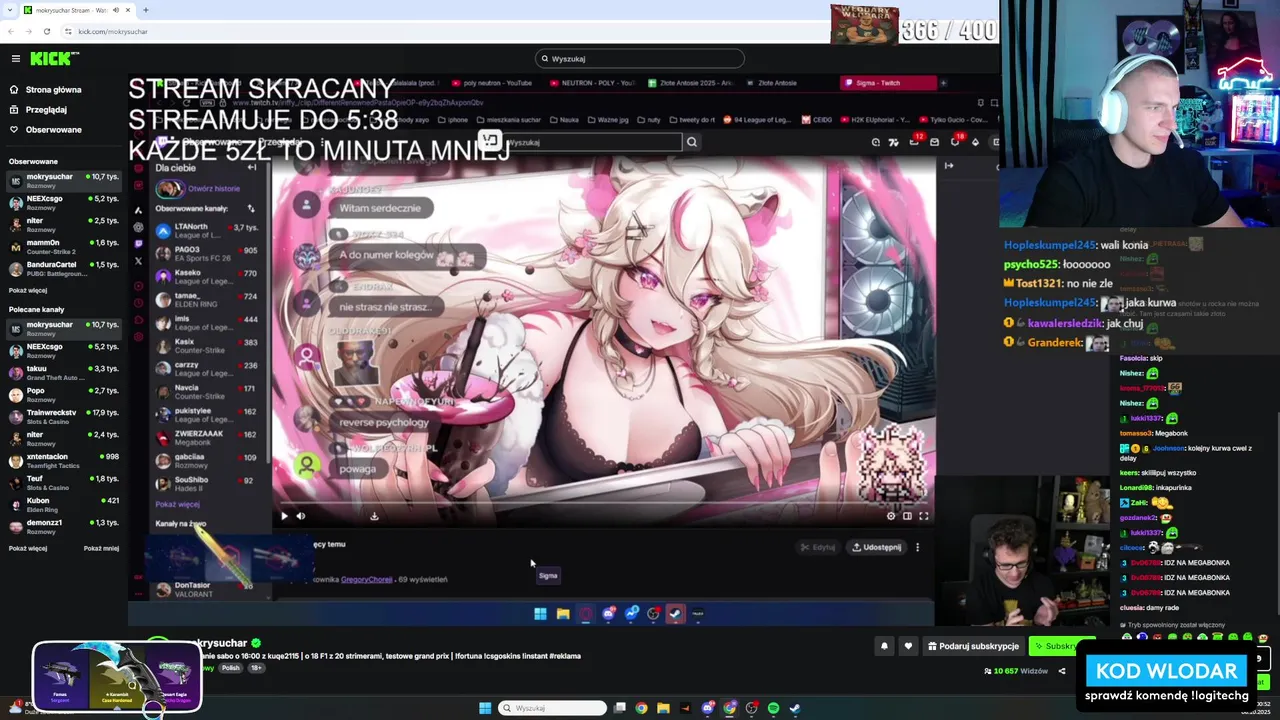The width and height of the screenshot is (1280, 720).
Task: Toggle fullscreen on Twitch clip
Action: click(923, 516)
